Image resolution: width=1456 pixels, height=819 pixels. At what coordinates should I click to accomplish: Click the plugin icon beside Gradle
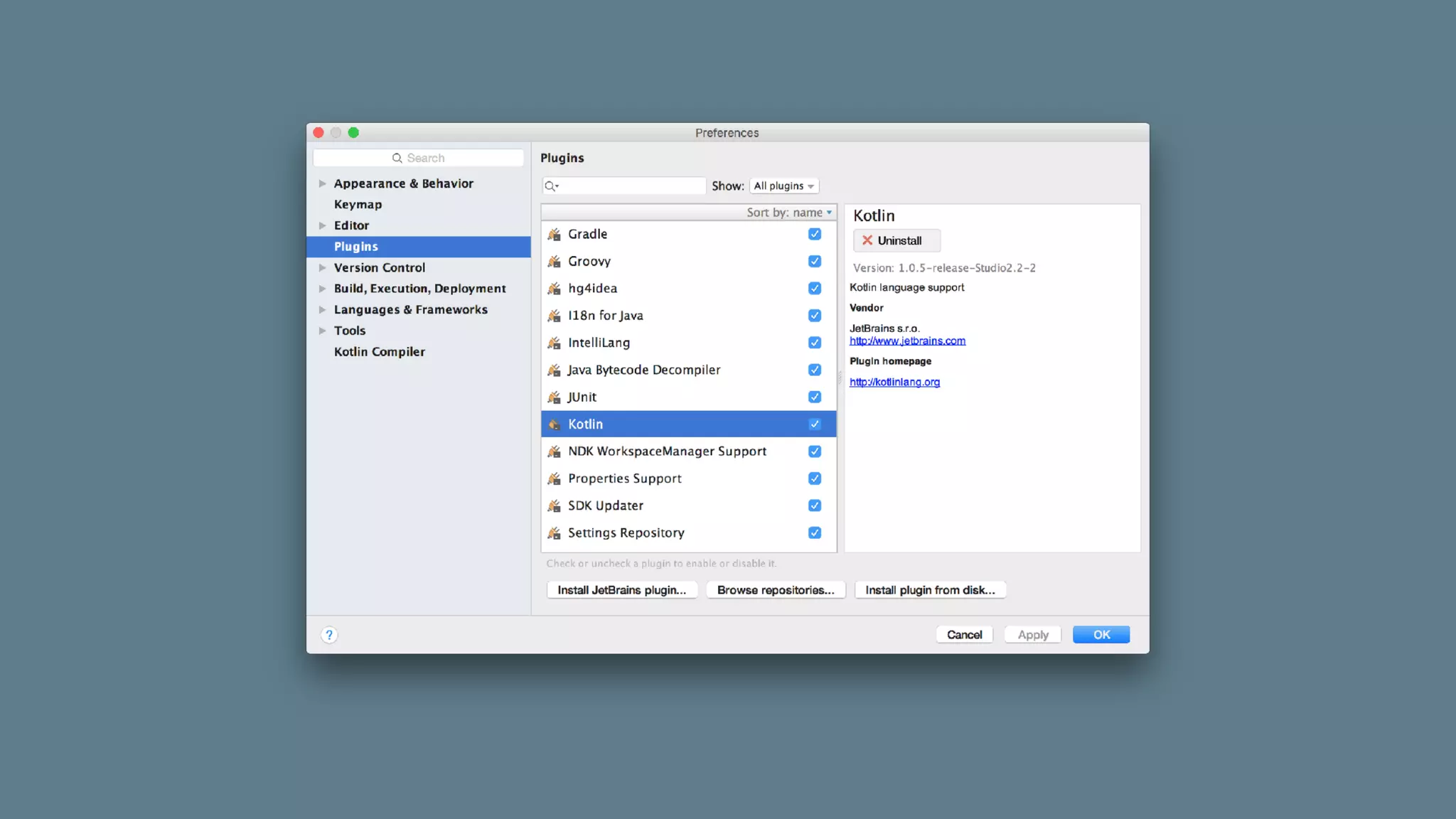554,234
